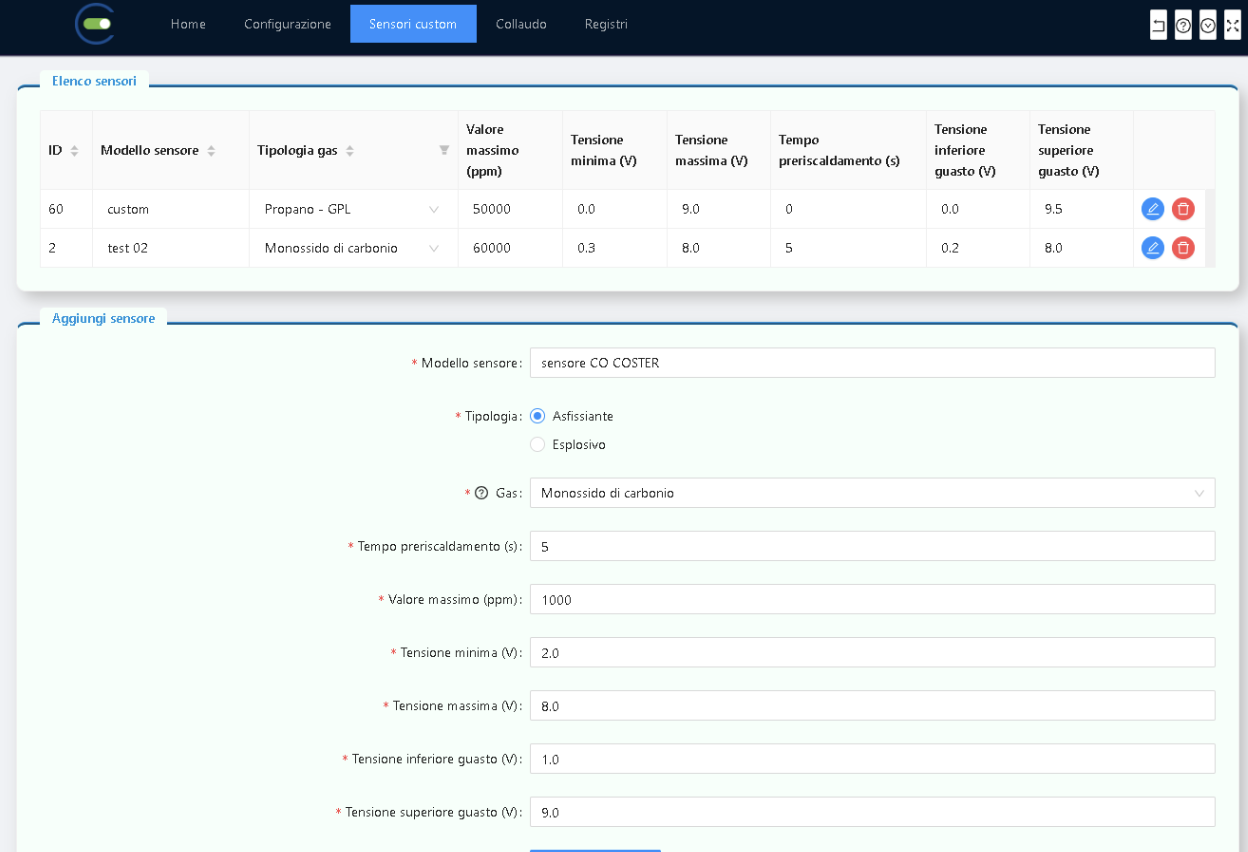Click the Elenco sensori panel title
The image size is (1248, 852).
tap(94, 81)
